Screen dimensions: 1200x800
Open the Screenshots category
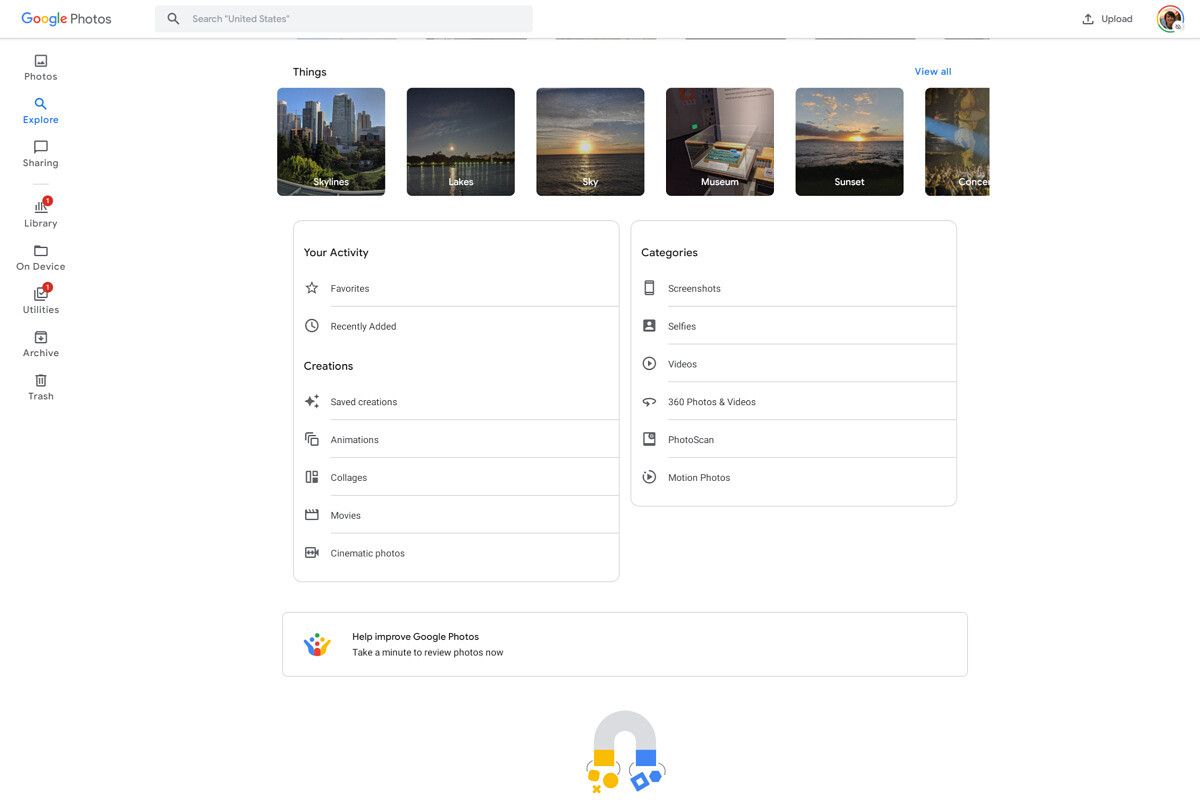pyautogui.click(x=693, y=288)
